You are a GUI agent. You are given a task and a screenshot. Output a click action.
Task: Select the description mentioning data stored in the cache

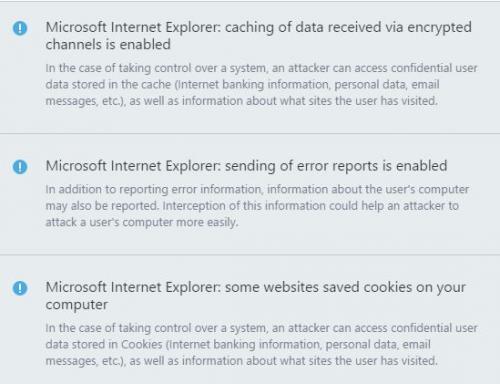click(x=261, y=84)
